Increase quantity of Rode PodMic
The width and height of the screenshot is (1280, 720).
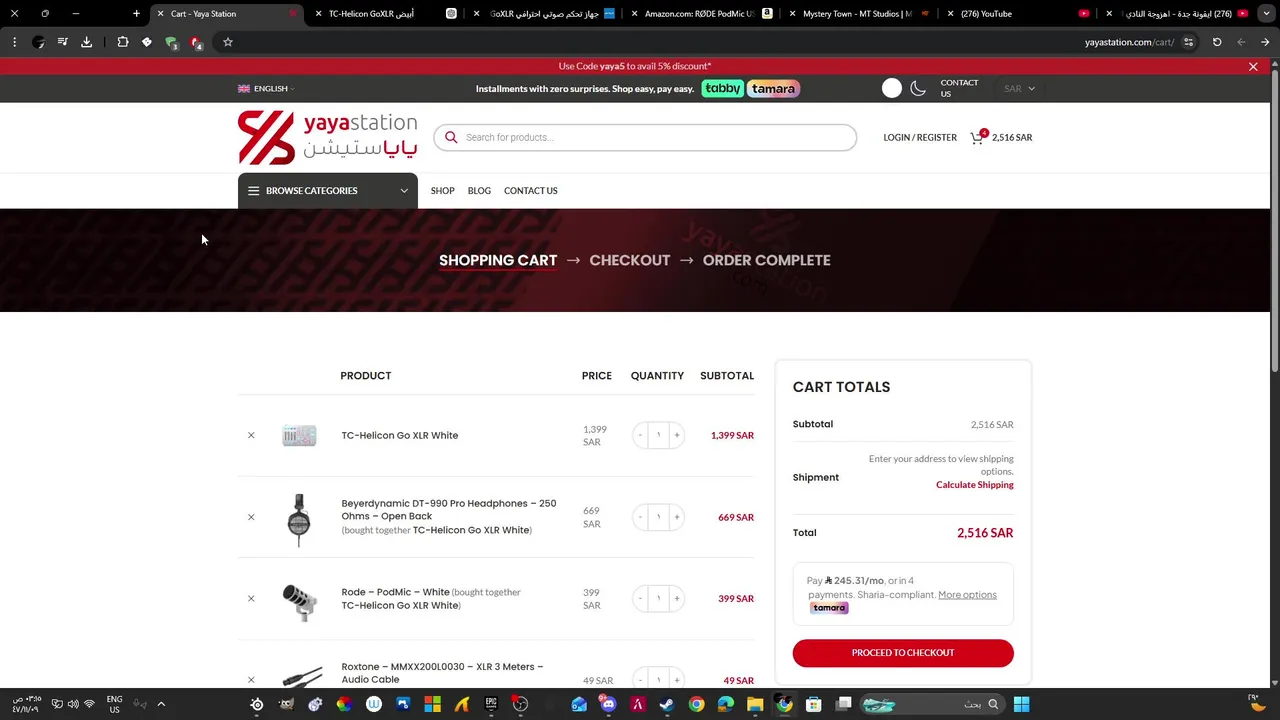coord(677,598)
